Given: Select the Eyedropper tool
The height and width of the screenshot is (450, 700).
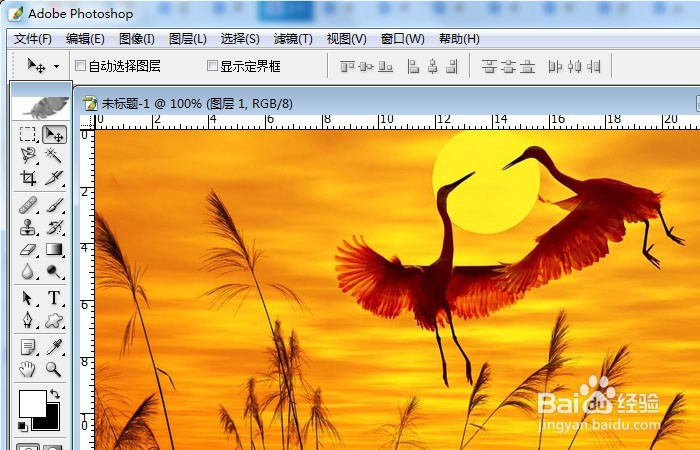Looking at the screenshot, I should point(54,347).
